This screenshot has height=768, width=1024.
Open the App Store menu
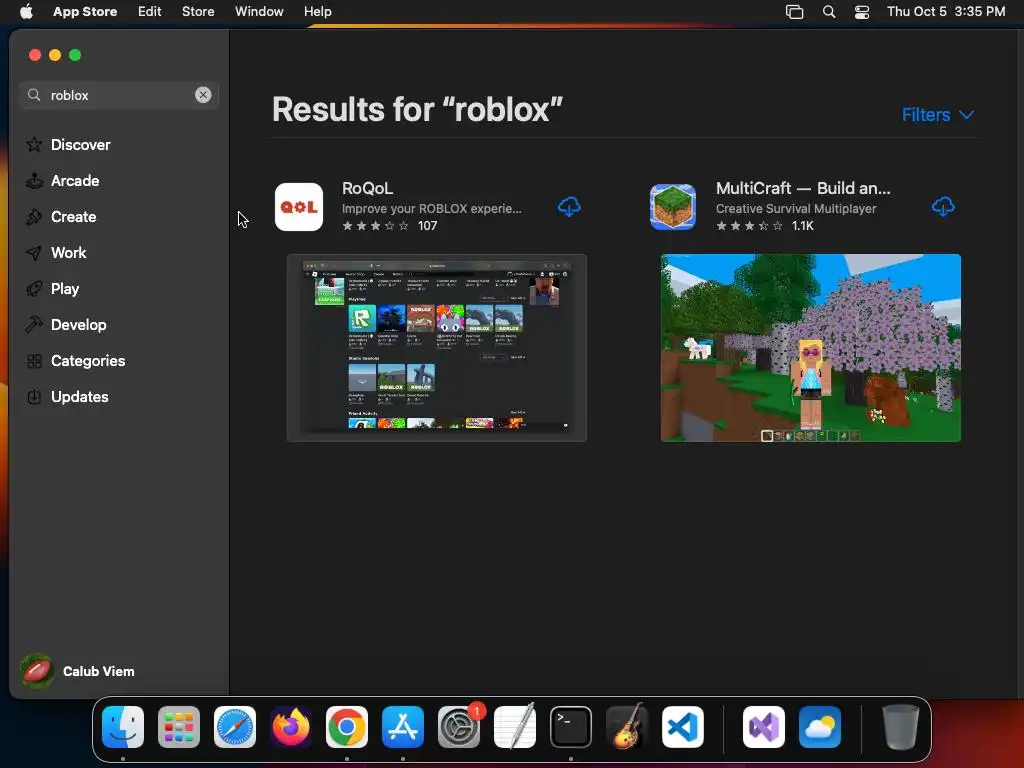pyautogui.click(x=85, y=11)
